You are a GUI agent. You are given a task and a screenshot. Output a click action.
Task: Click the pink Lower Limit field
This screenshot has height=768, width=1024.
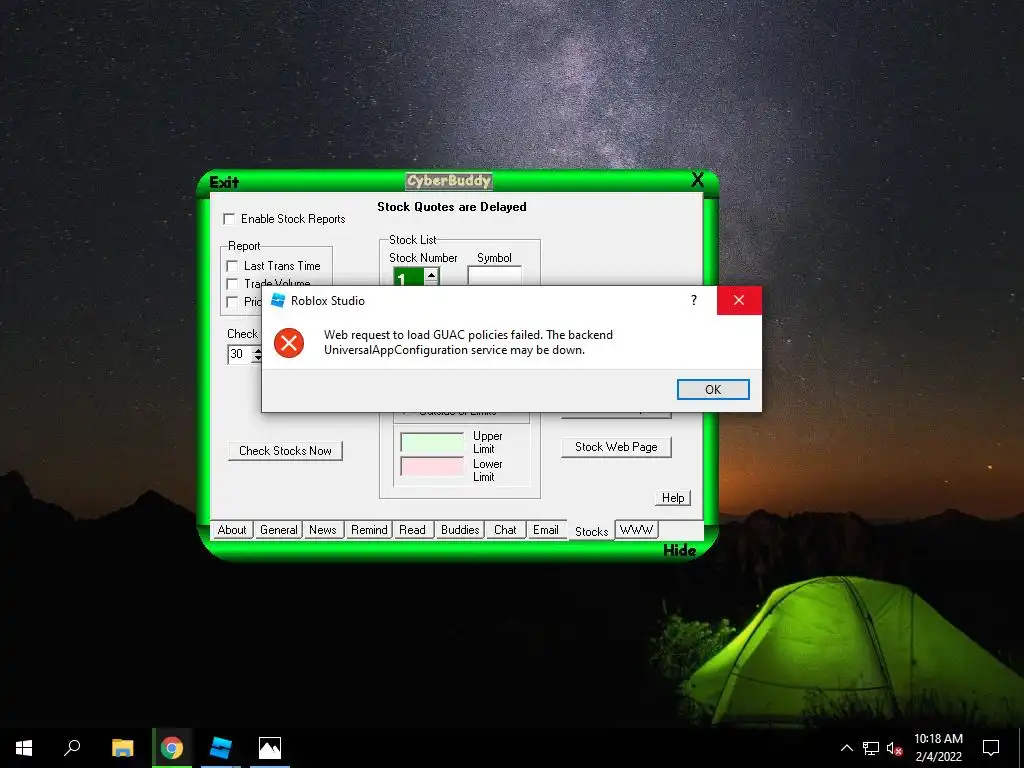[x=432, y=466]
